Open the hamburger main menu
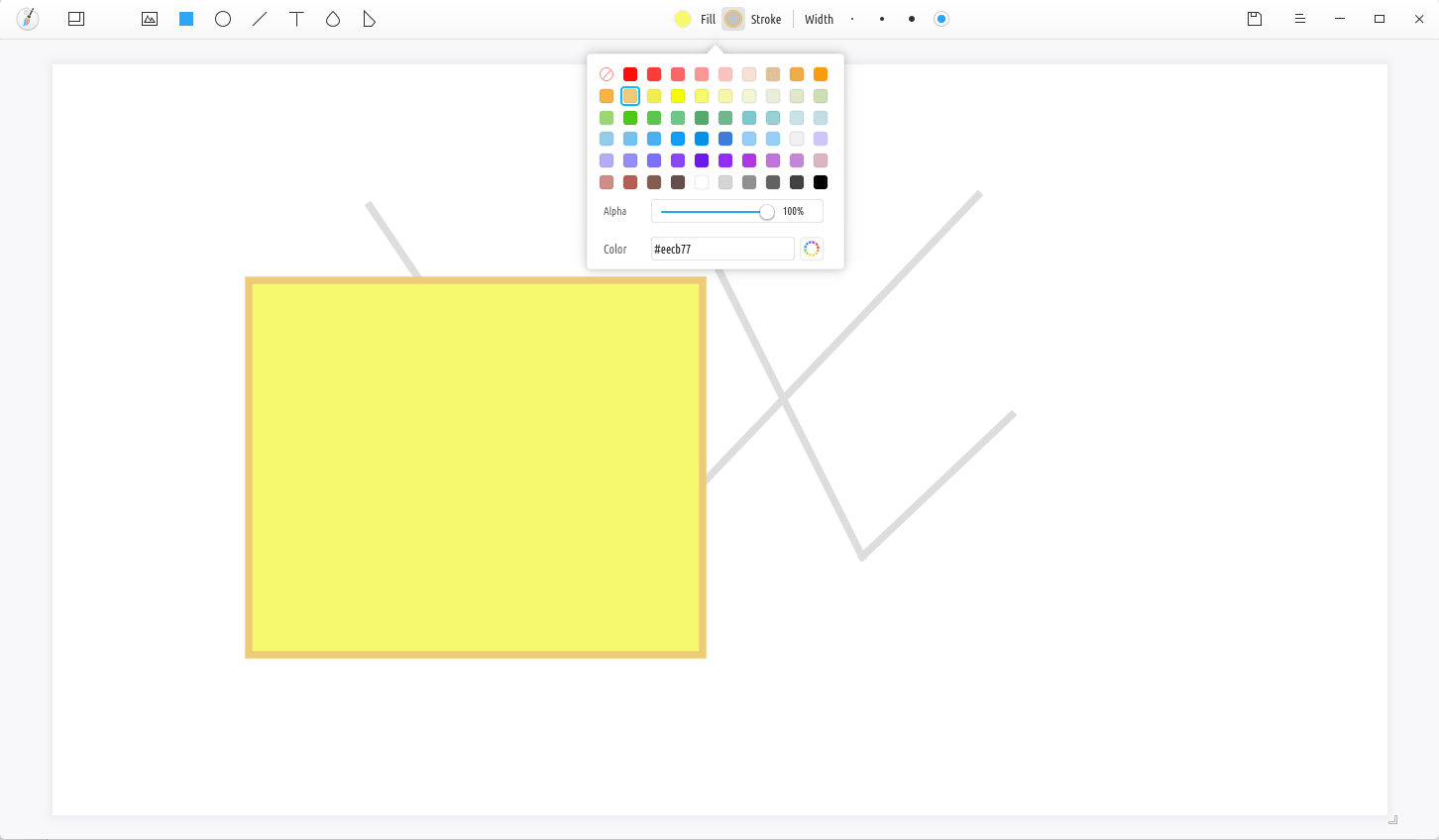 point(1300,19)
